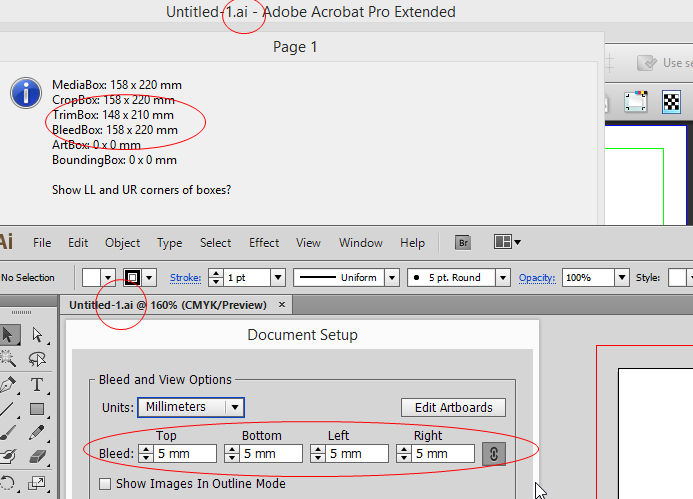Click the Style swatch box
The width and height of the screenshot is (693, 499).
[677, 278]
